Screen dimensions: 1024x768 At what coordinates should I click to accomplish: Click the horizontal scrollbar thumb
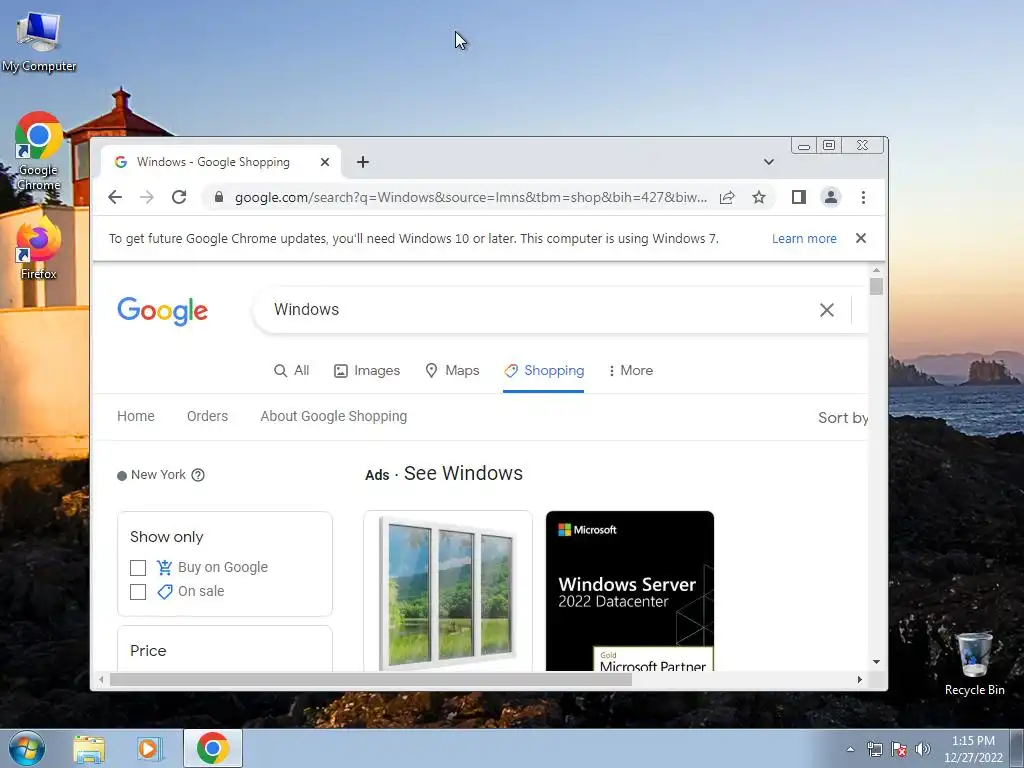(x=371, y=680)
